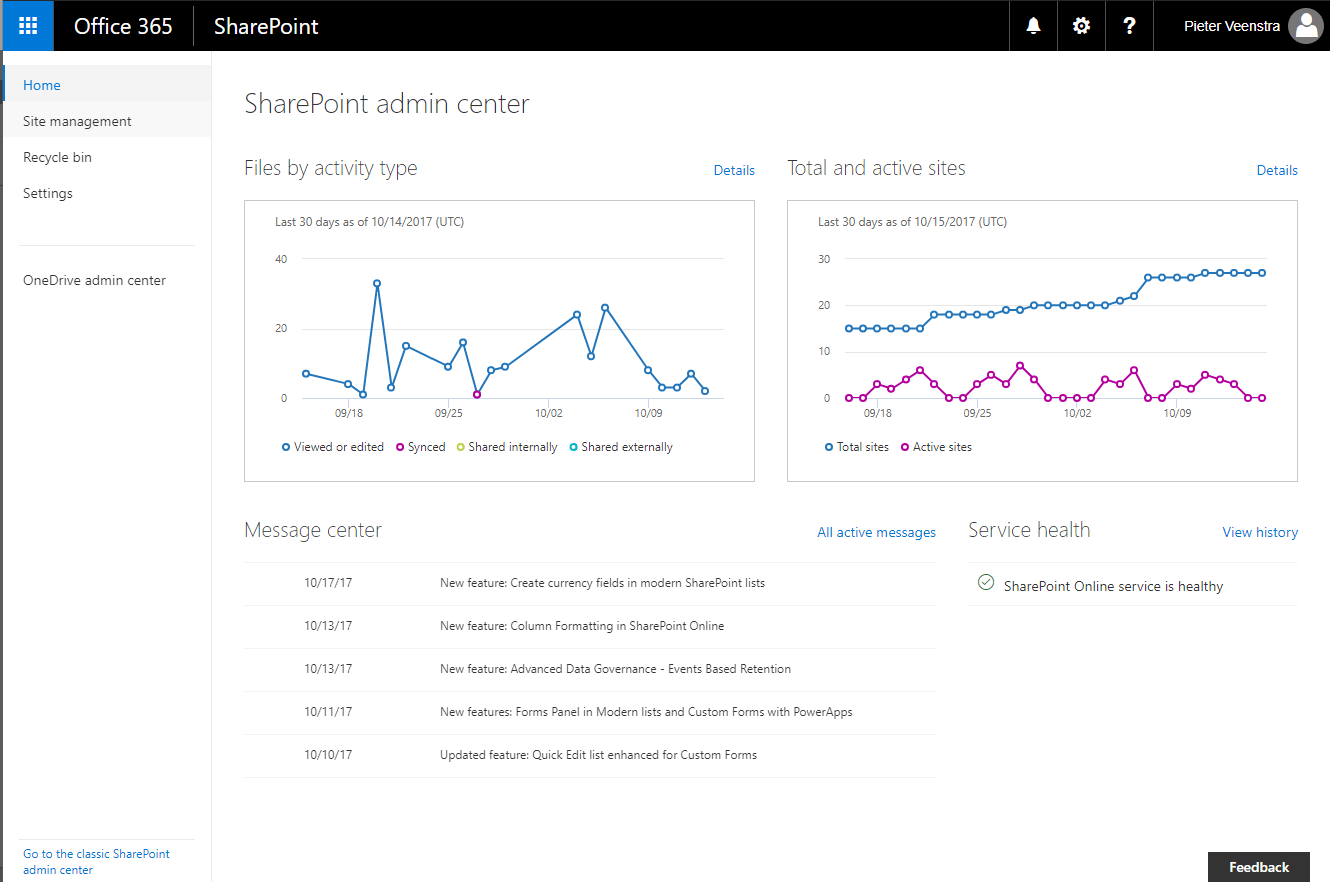Select Home in left navigation

tap(107, 85)
